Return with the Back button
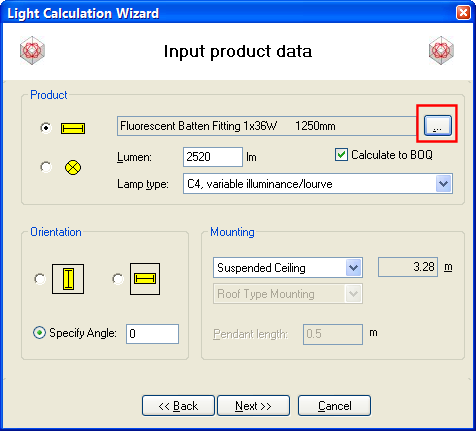 [178, 406]
